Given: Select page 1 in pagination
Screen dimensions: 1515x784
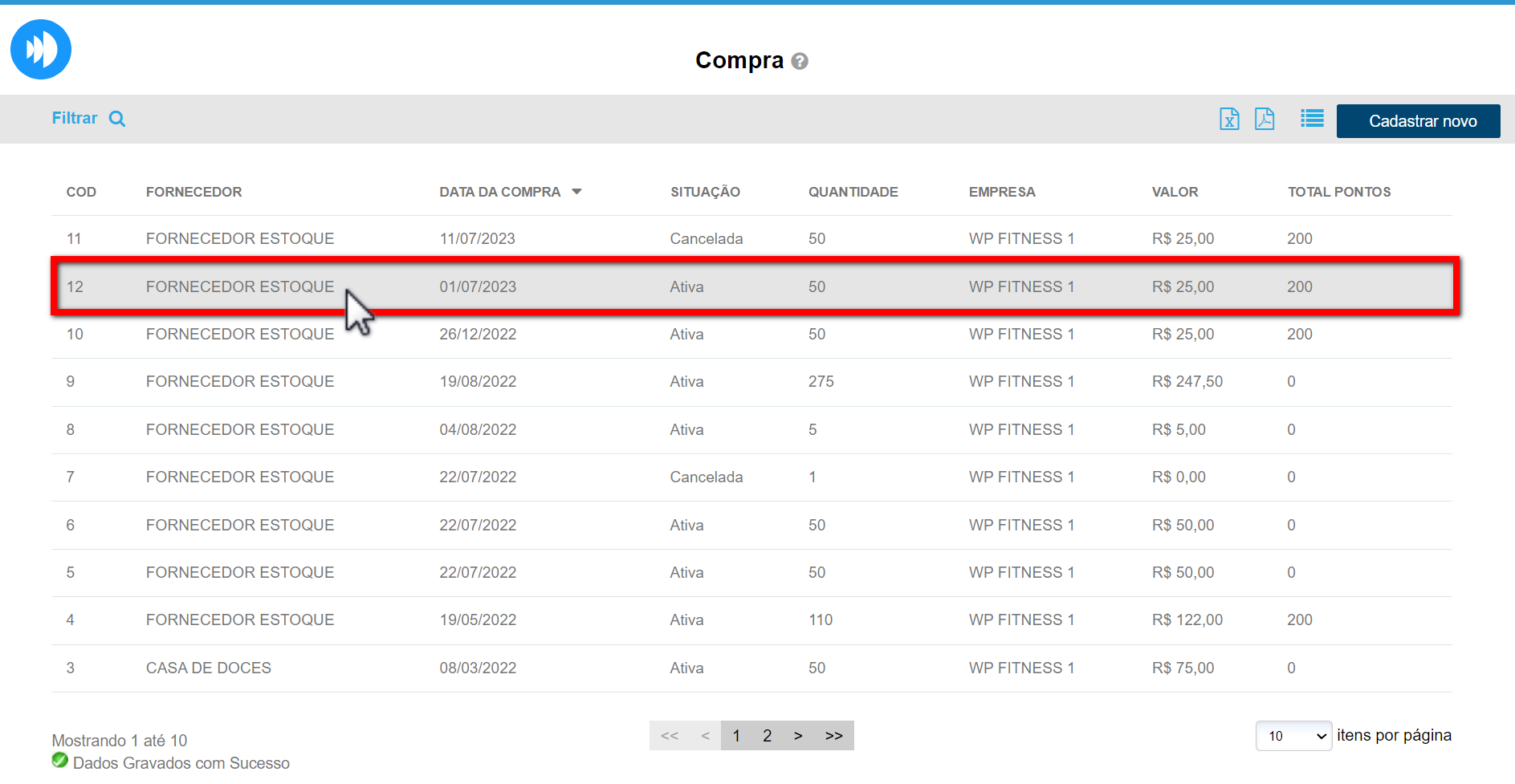Looking at the screenshot, I should (736, 736).
